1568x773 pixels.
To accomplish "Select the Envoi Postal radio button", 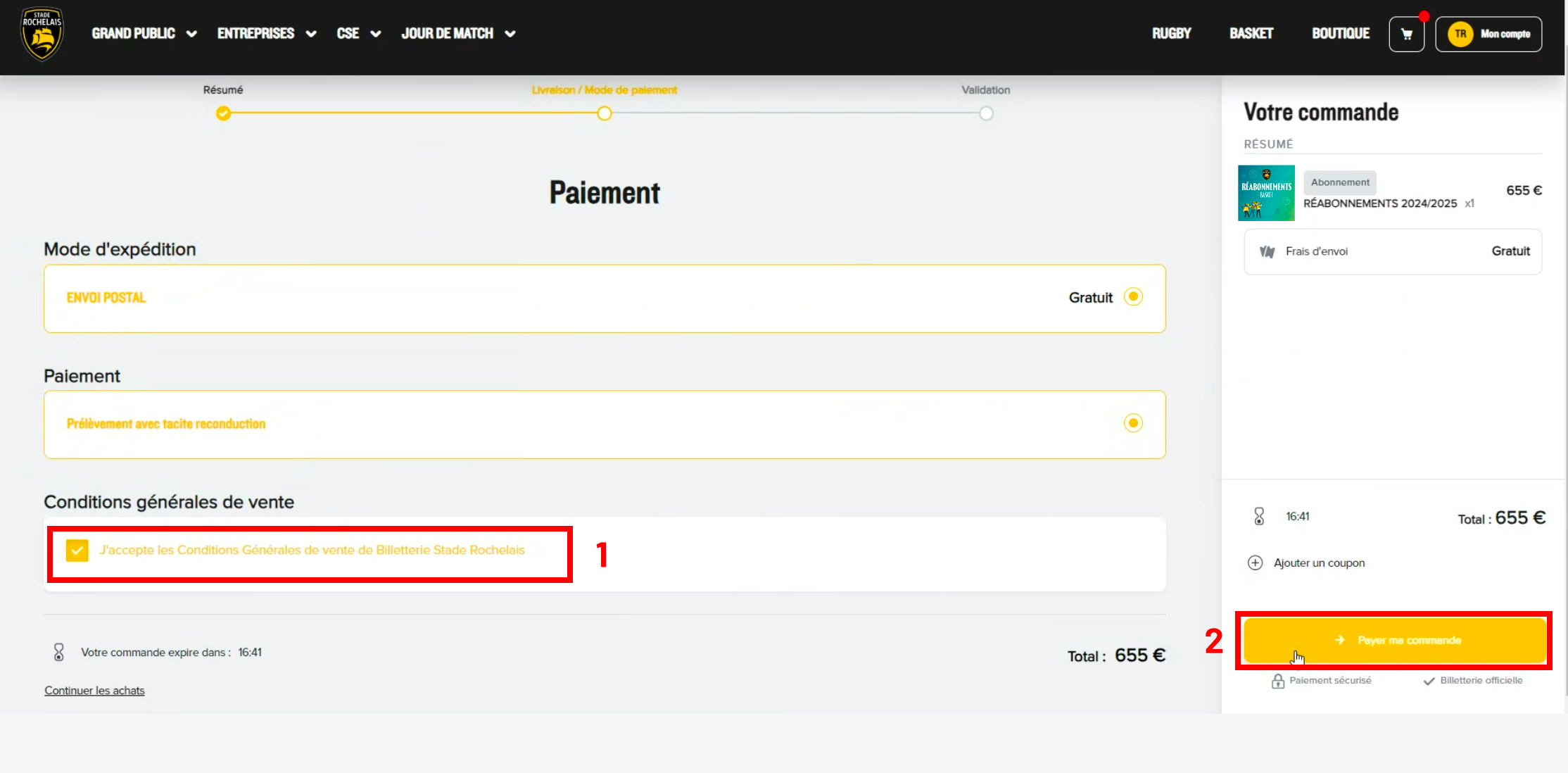I will pos(1133,297).
